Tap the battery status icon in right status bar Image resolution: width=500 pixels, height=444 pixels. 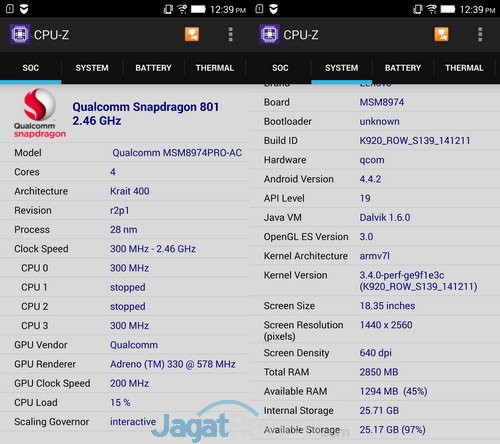[x=448, y=9]
